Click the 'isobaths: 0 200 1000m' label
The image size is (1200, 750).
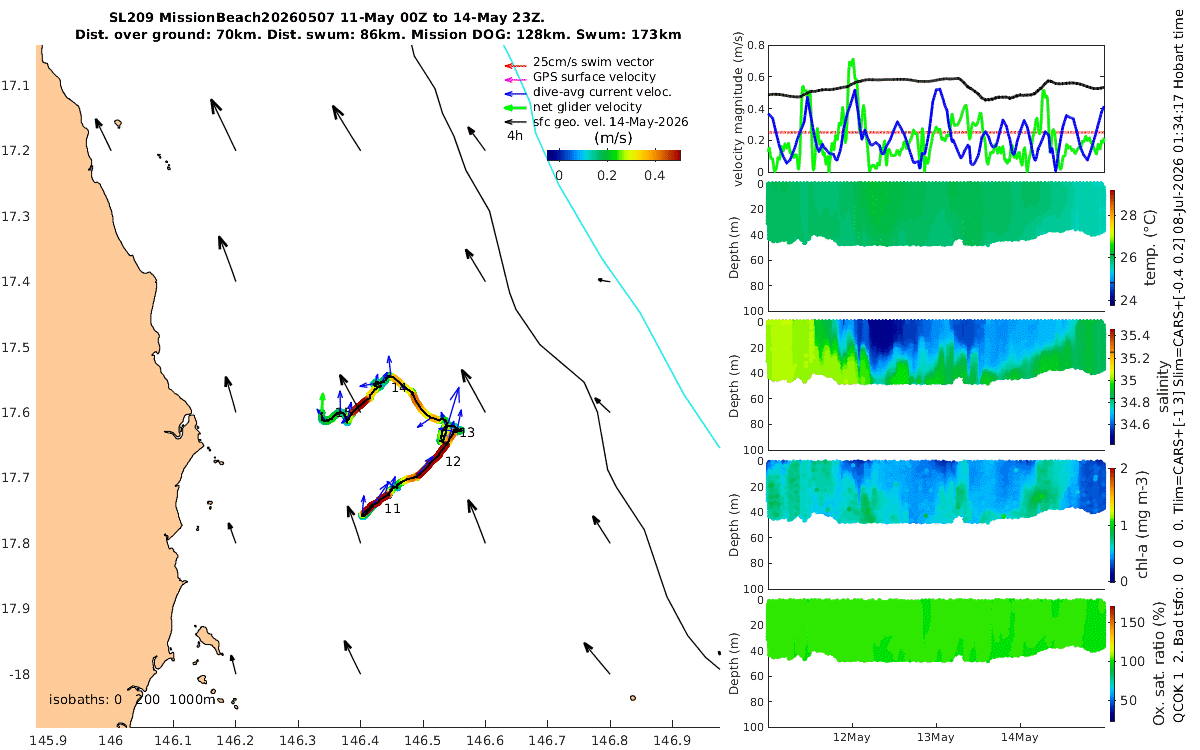[x=132, y=699]
